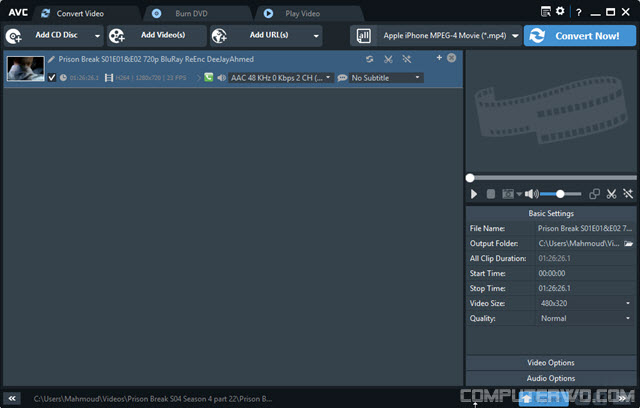This screenshot has width=640, height=408.
Task: Open the Apple iPhone MPEG-4 Movie profile dropdown
Action: (x=516, y=36)
